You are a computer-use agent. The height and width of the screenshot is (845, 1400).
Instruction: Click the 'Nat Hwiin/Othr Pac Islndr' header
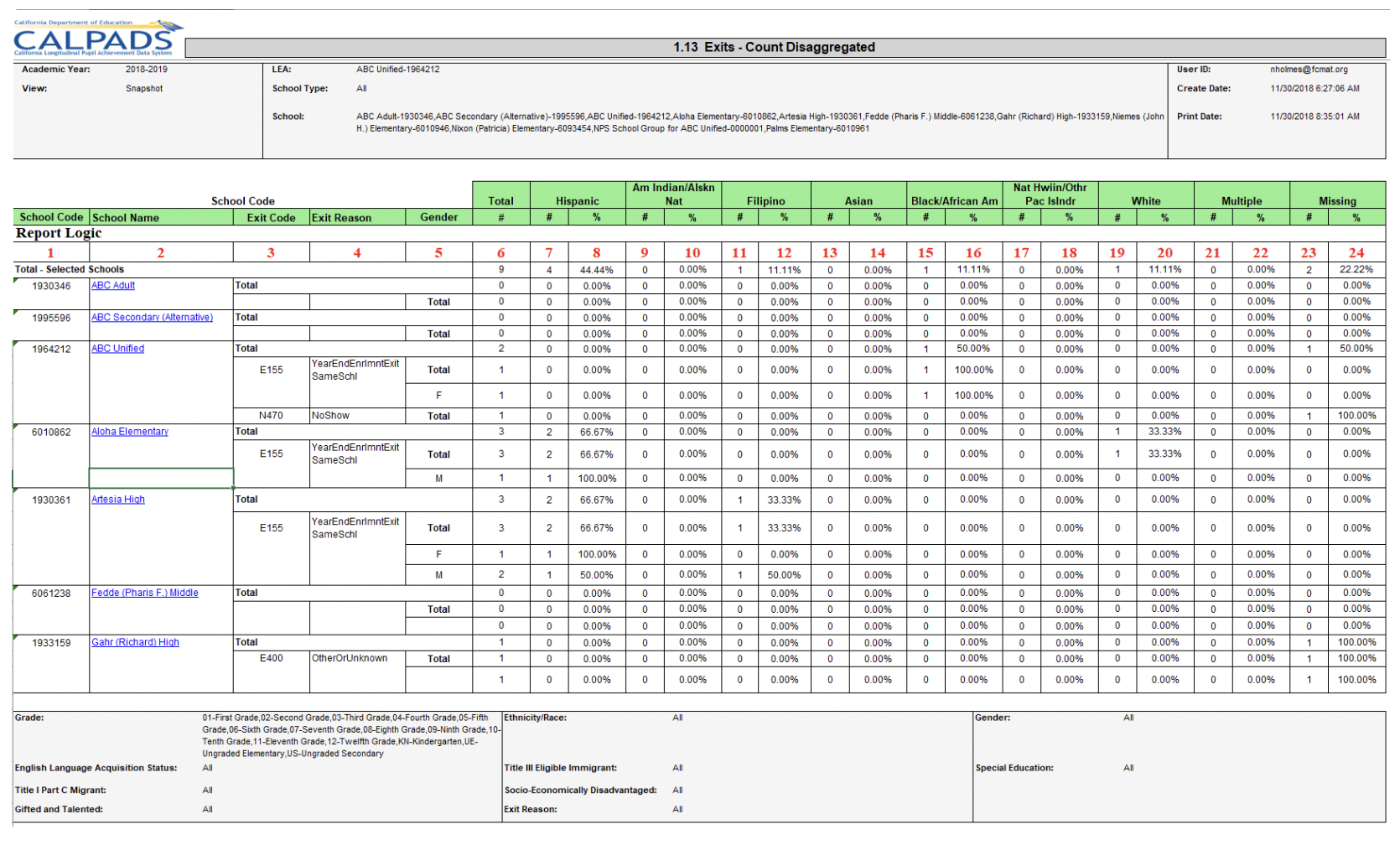(1050, 194)
